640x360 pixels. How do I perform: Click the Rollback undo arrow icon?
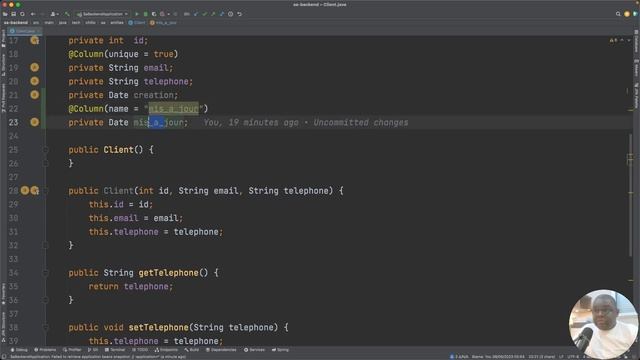[x=240, y=14]
